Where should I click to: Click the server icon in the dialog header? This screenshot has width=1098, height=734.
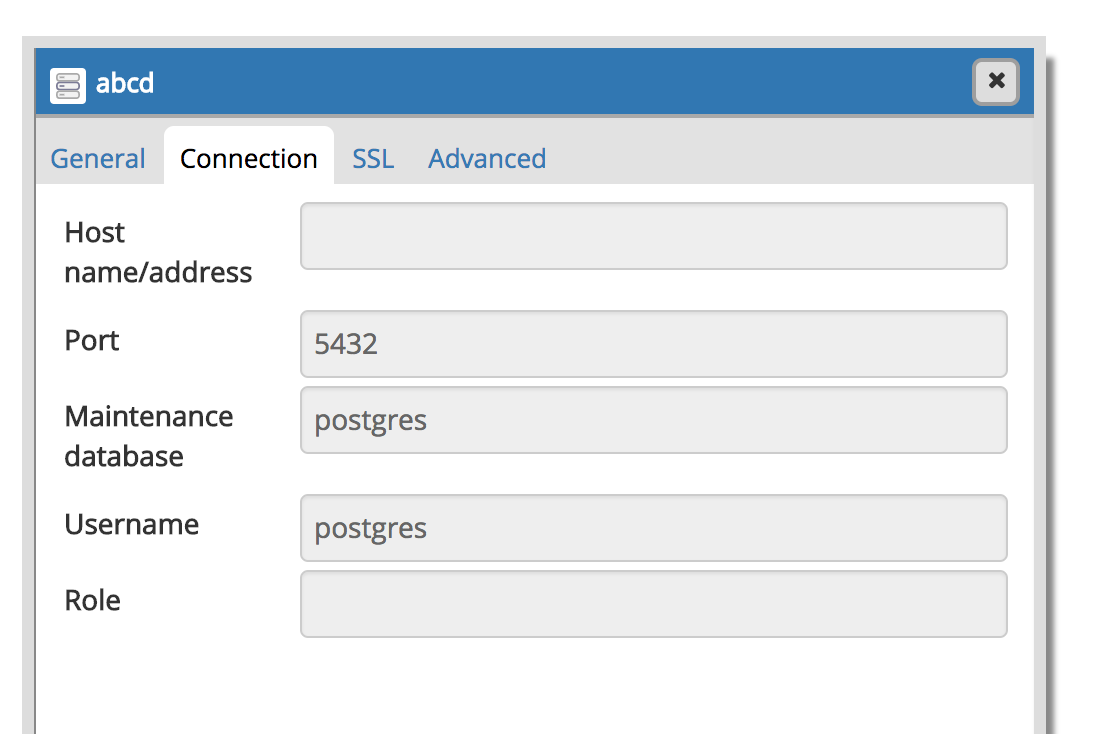68,82
